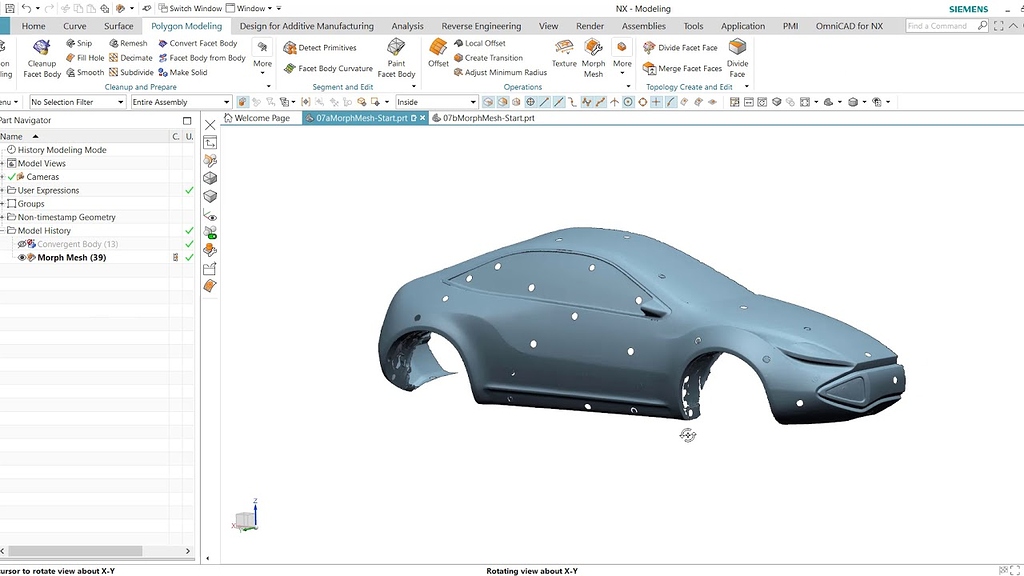This screenshot has height=576, width=1024.
Task: Toggle visibility checkmark next to Morph Mesh
Action: pos(187,257)
